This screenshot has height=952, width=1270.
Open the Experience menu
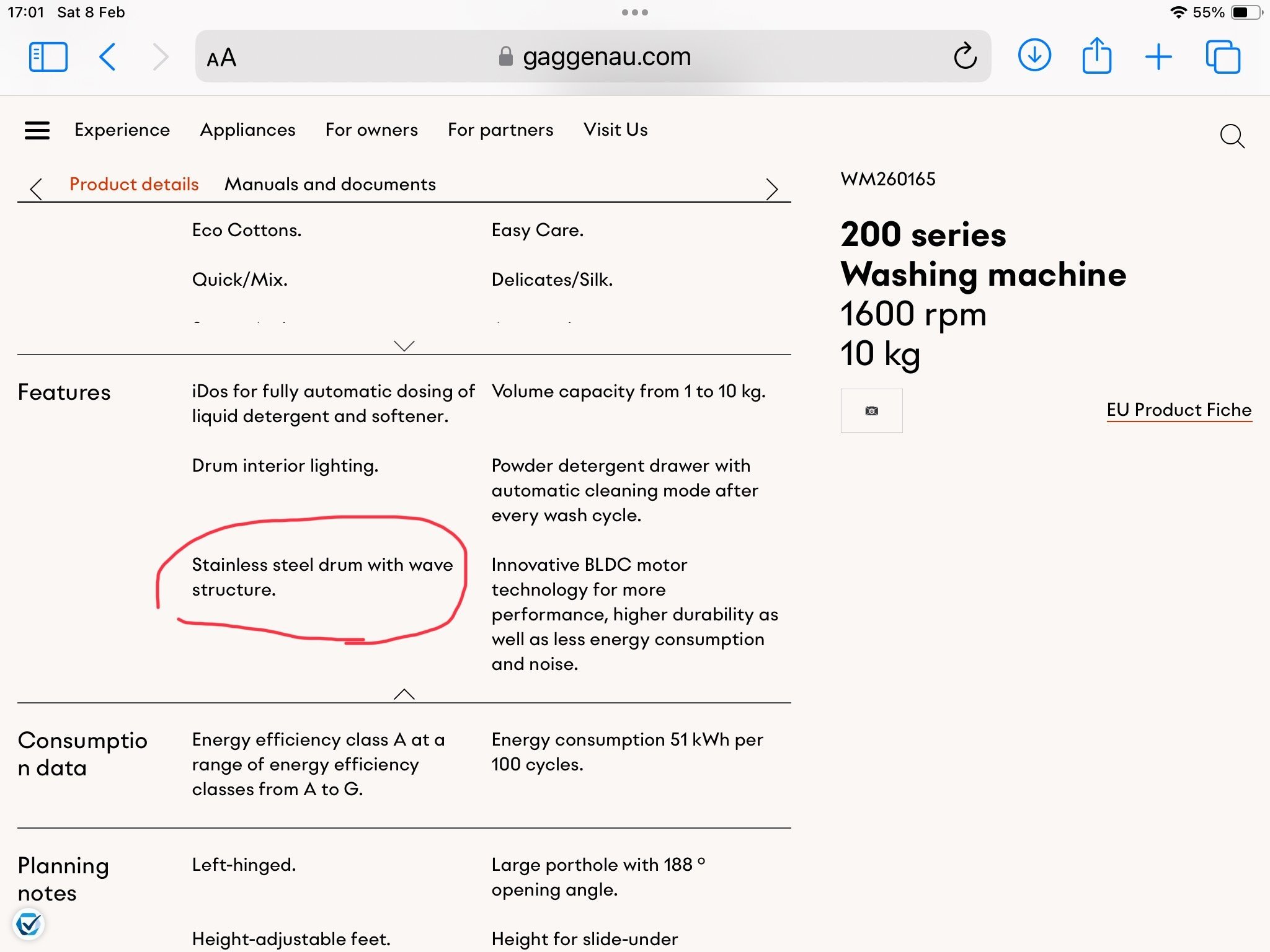(122, 130)
